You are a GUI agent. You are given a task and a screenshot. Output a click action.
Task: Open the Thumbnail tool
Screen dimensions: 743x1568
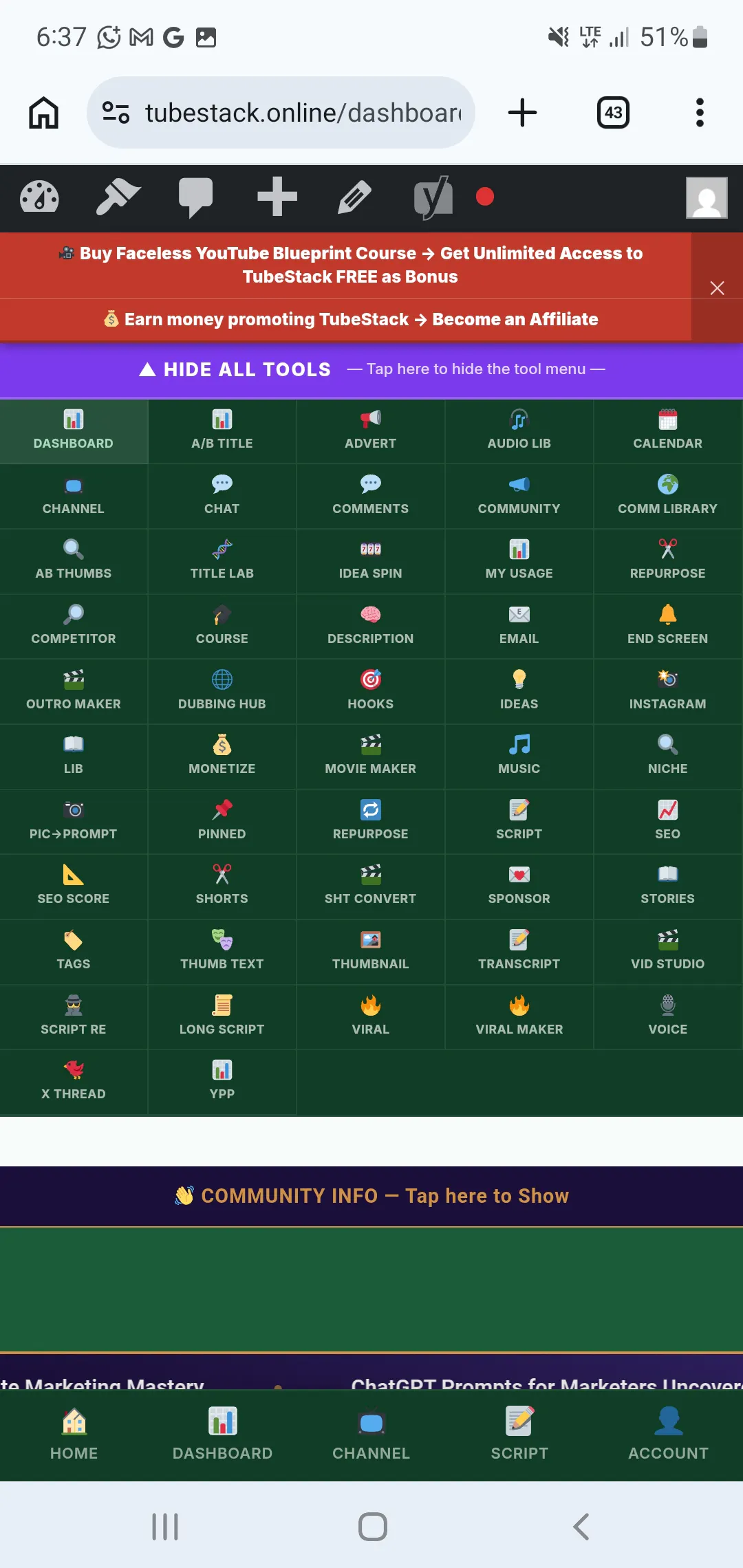(371, 952)
